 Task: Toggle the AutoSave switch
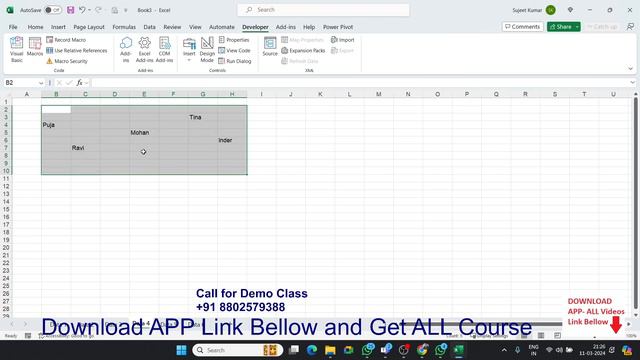tap(53, 10)
